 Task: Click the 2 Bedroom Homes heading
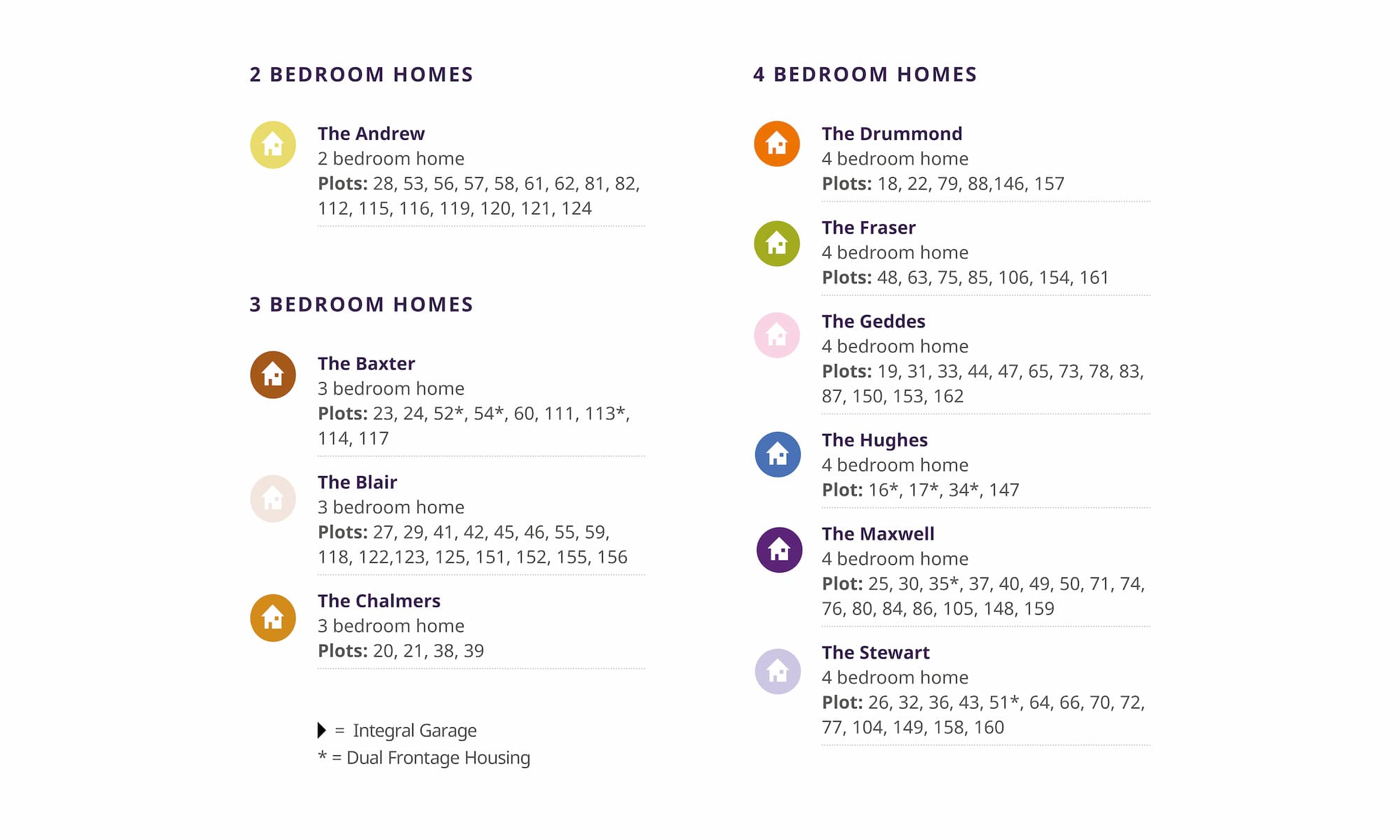tap(361, 75)
